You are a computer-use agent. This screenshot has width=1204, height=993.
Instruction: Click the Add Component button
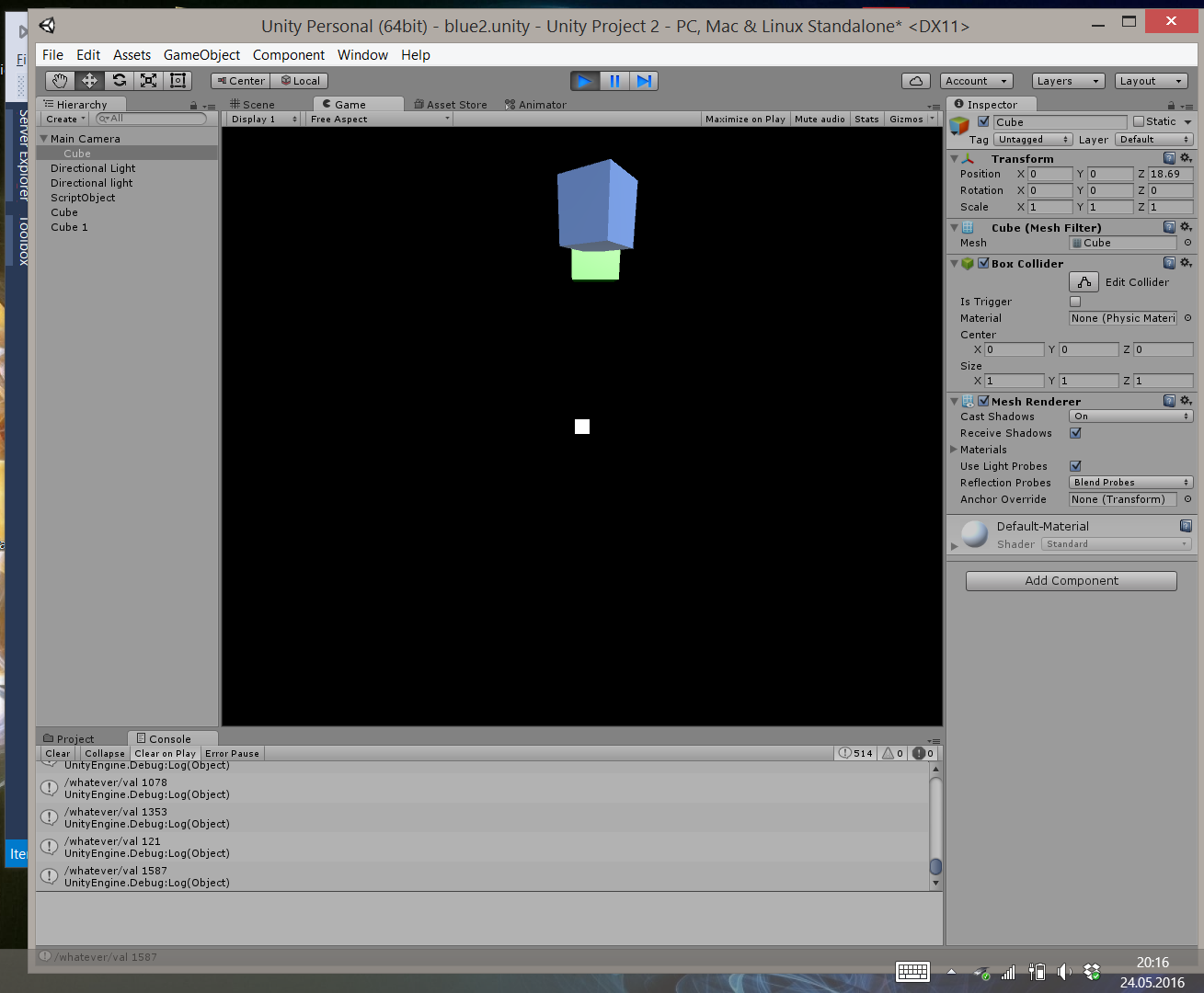1071,581
